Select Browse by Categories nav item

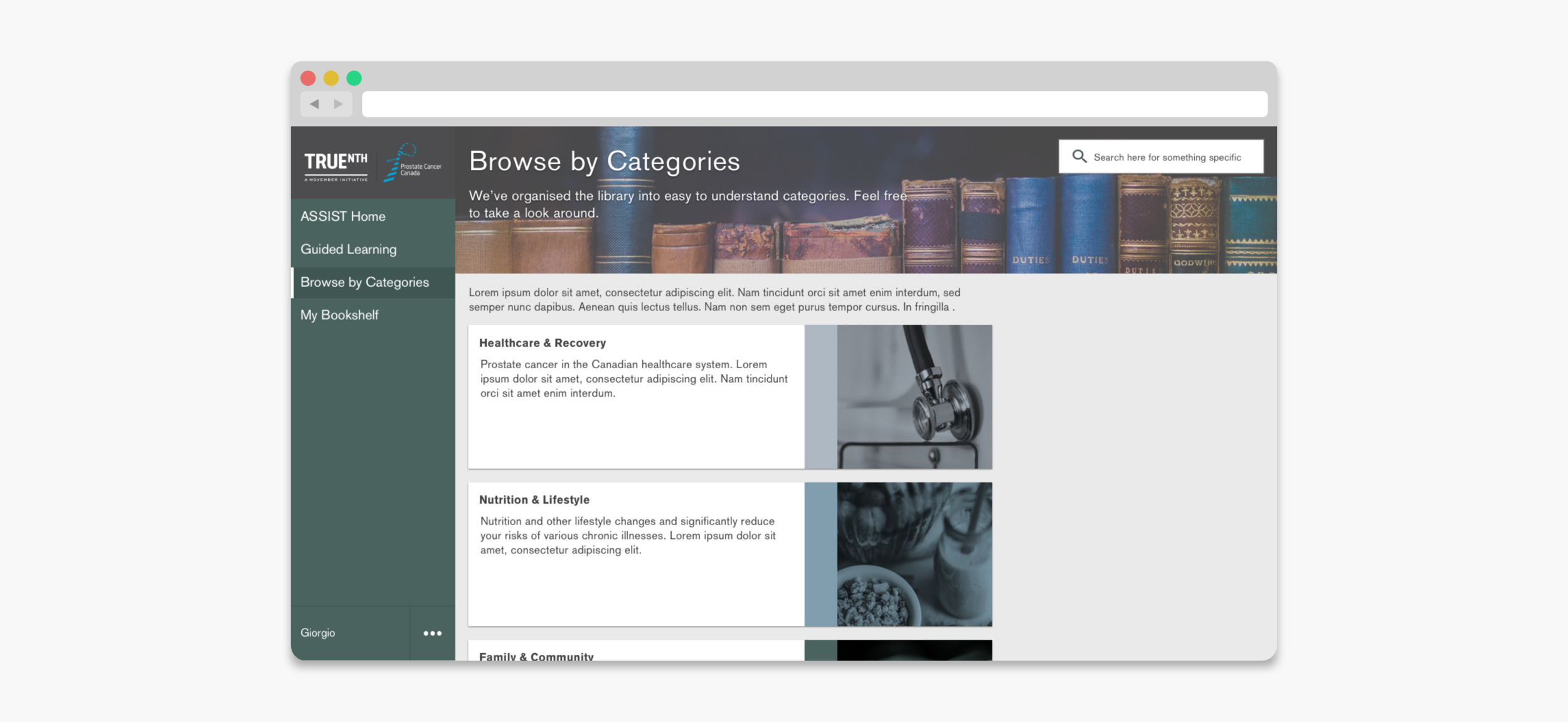click(364, 282)
